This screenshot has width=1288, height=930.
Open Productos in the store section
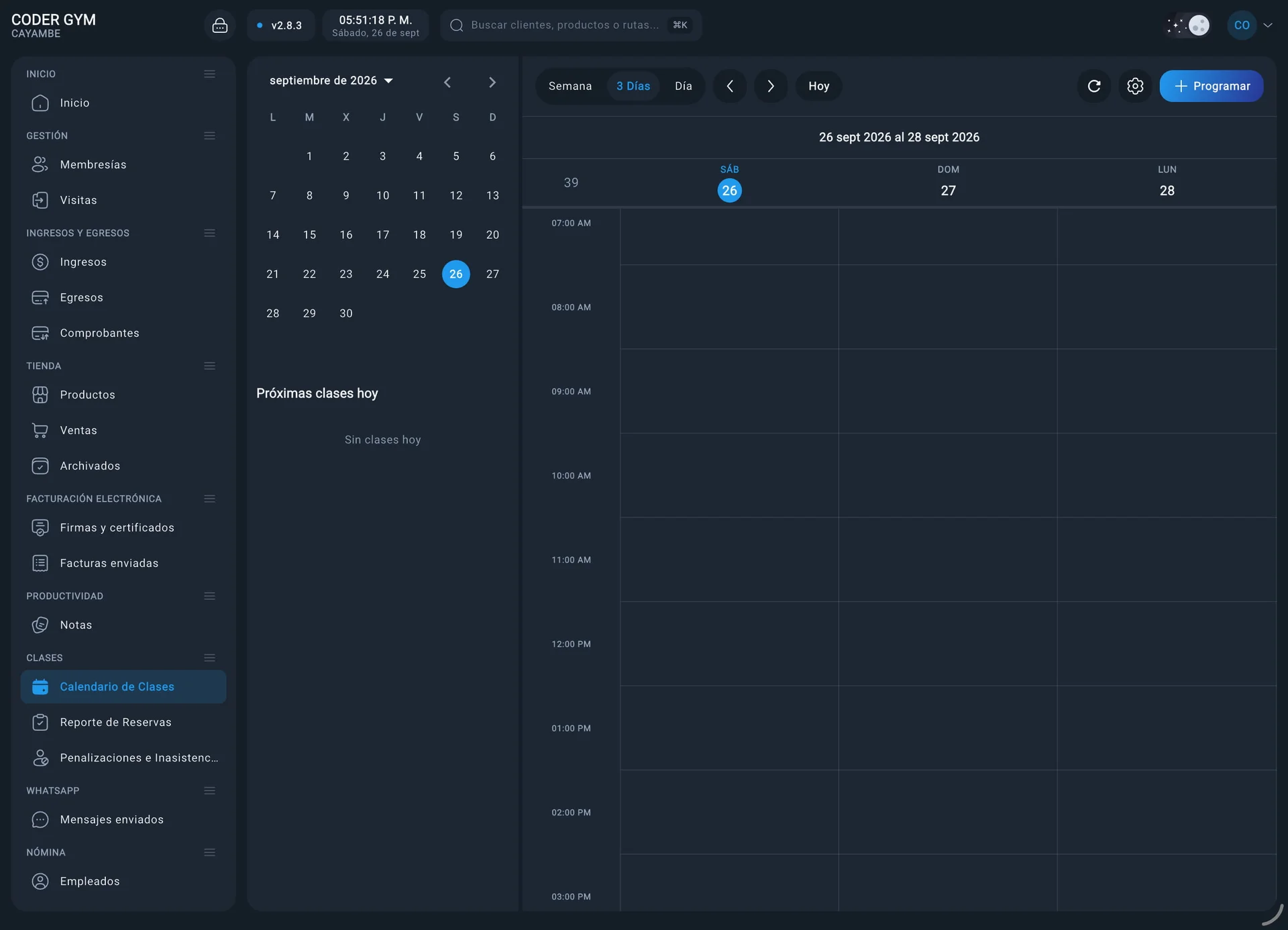(x=123, y=395)
